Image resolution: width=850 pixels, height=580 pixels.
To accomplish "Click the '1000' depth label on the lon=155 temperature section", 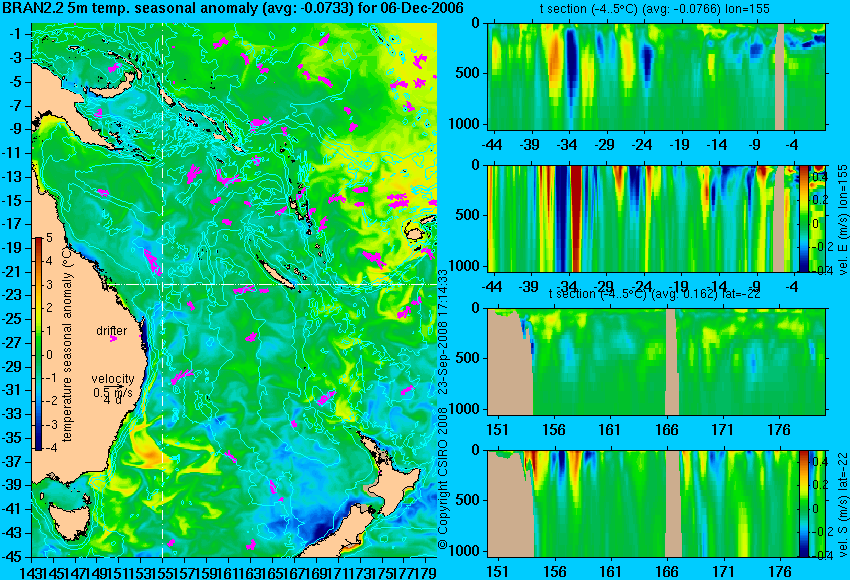I will tap(465, 124).
